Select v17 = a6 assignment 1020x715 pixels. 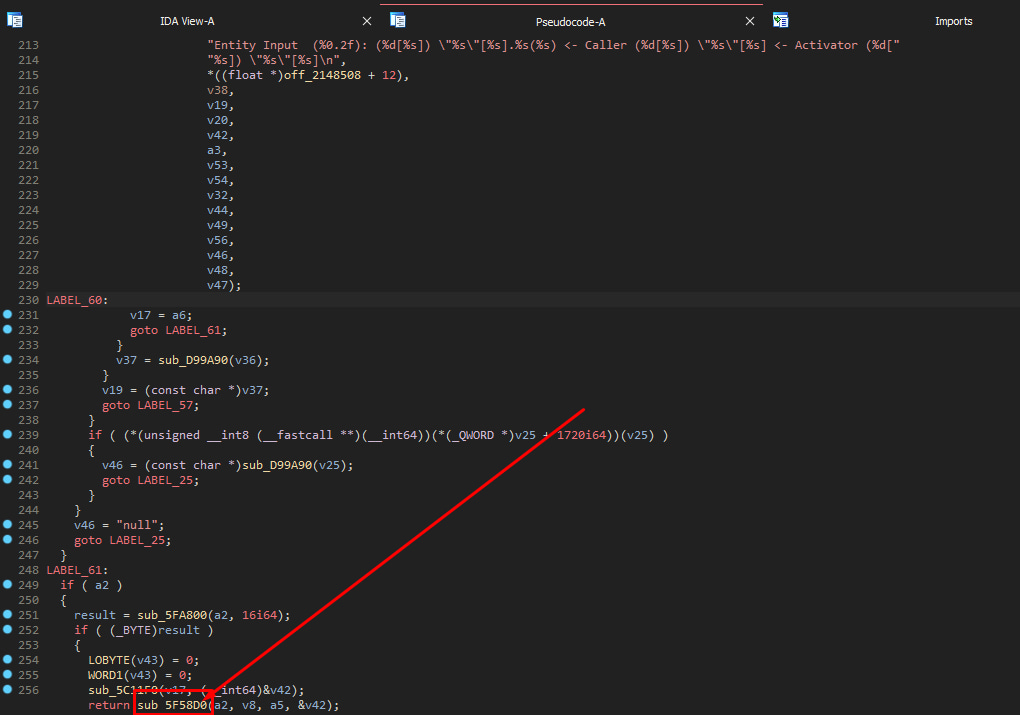(161, 315)
